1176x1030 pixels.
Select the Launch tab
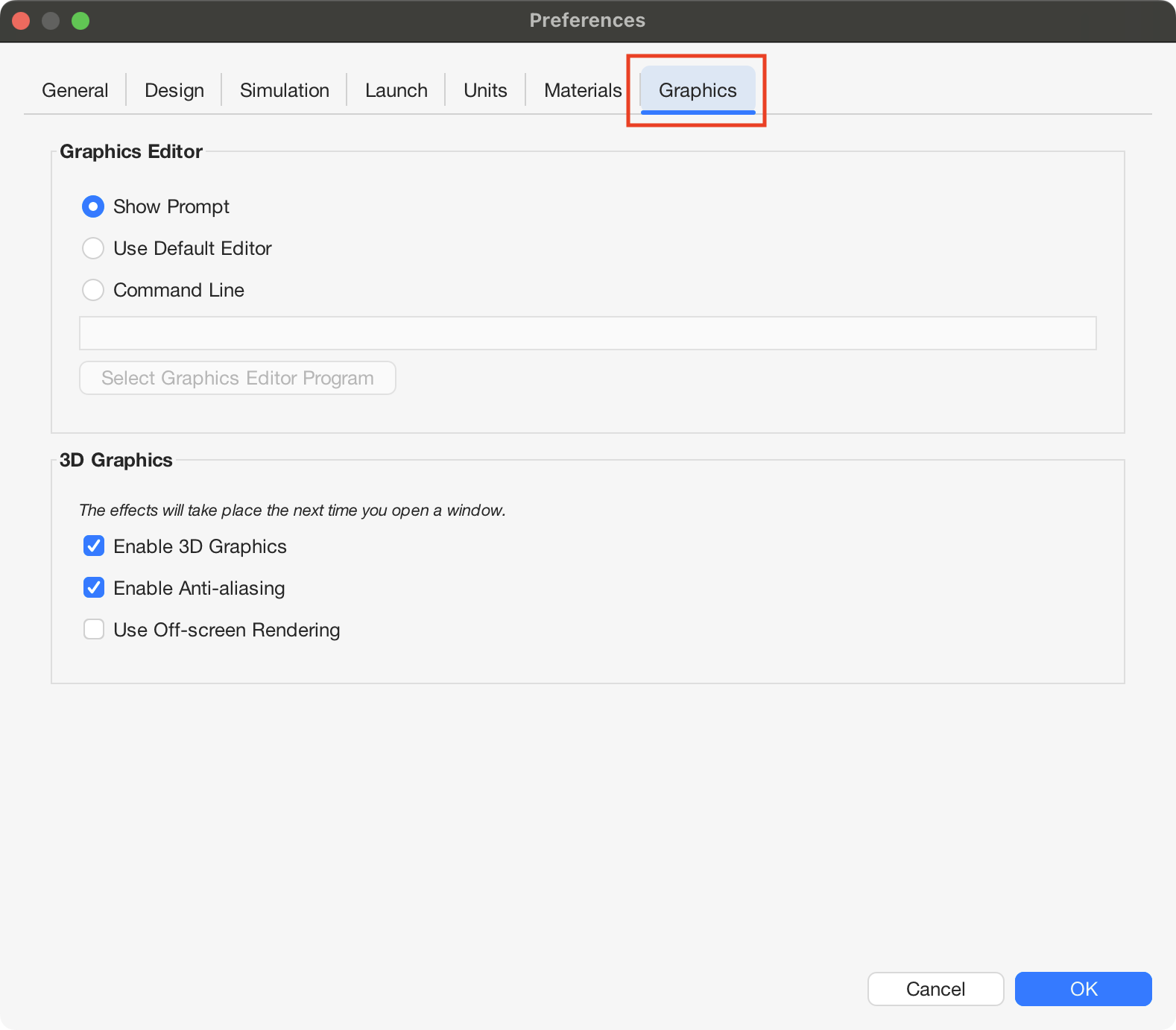[396, 90]
